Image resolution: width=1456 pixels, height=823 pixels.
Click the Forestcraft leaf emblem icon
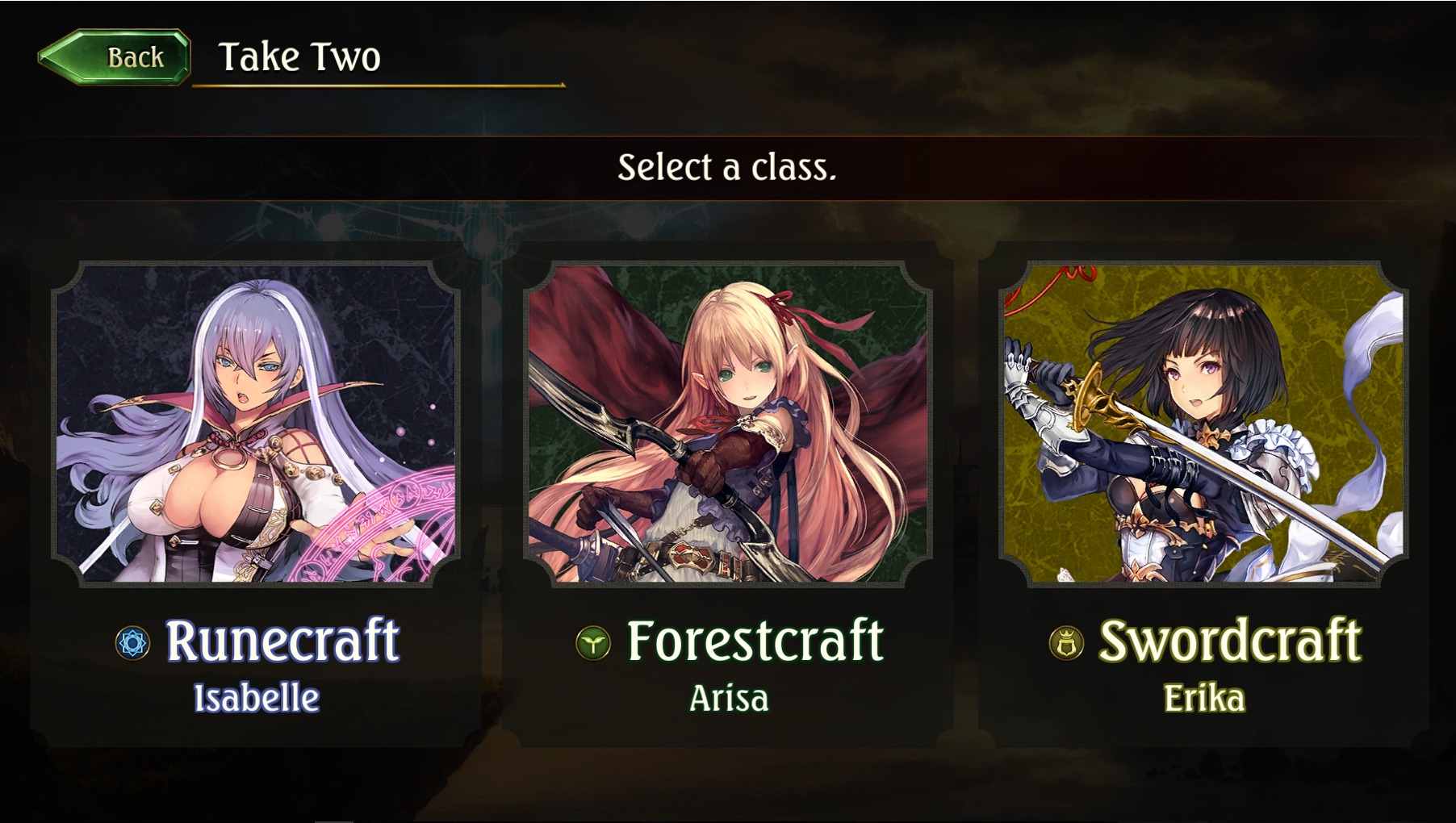pyautogui.click(x=593, y=643)
